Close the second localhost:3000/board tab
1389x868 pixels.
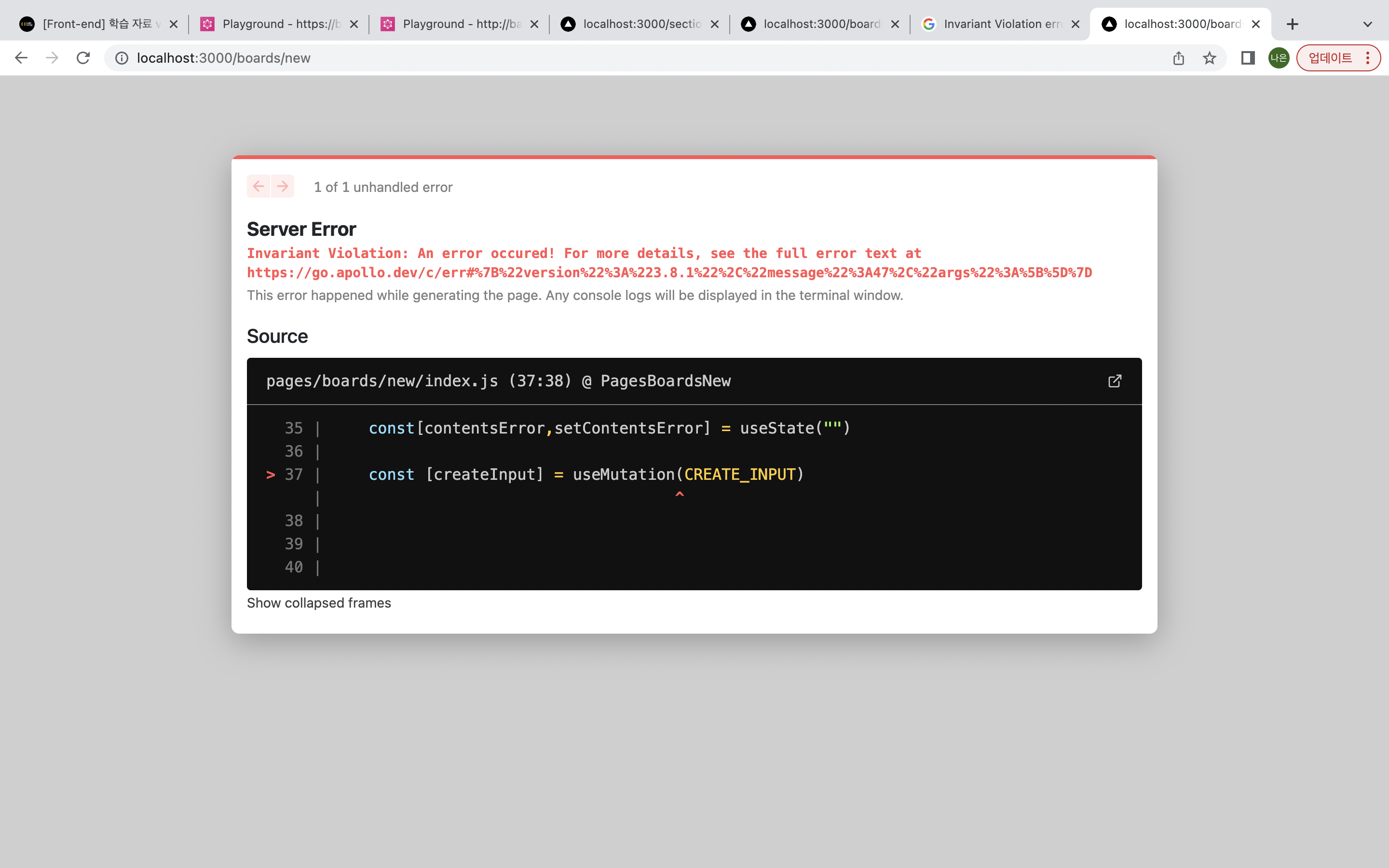click(895, 24)
